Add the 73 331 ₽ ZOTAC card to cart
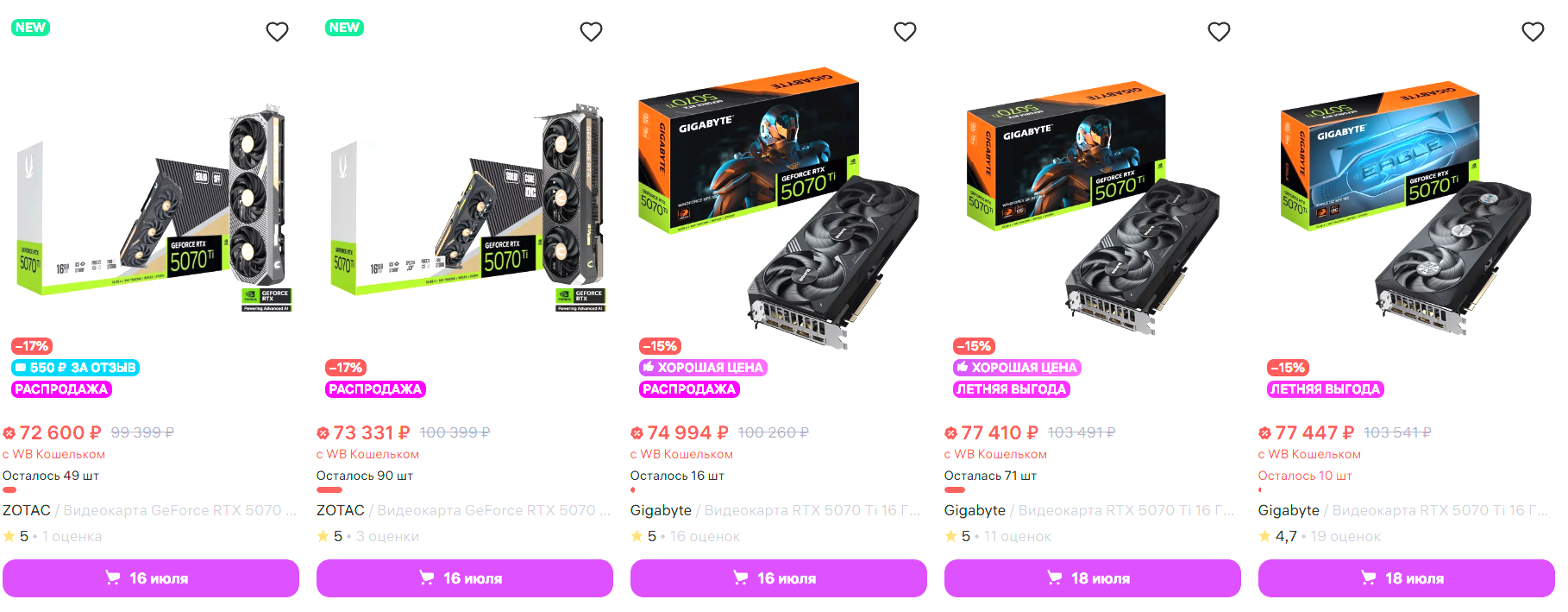Image resolution: width=1568 pixels, height=612 pixels. 465,578
